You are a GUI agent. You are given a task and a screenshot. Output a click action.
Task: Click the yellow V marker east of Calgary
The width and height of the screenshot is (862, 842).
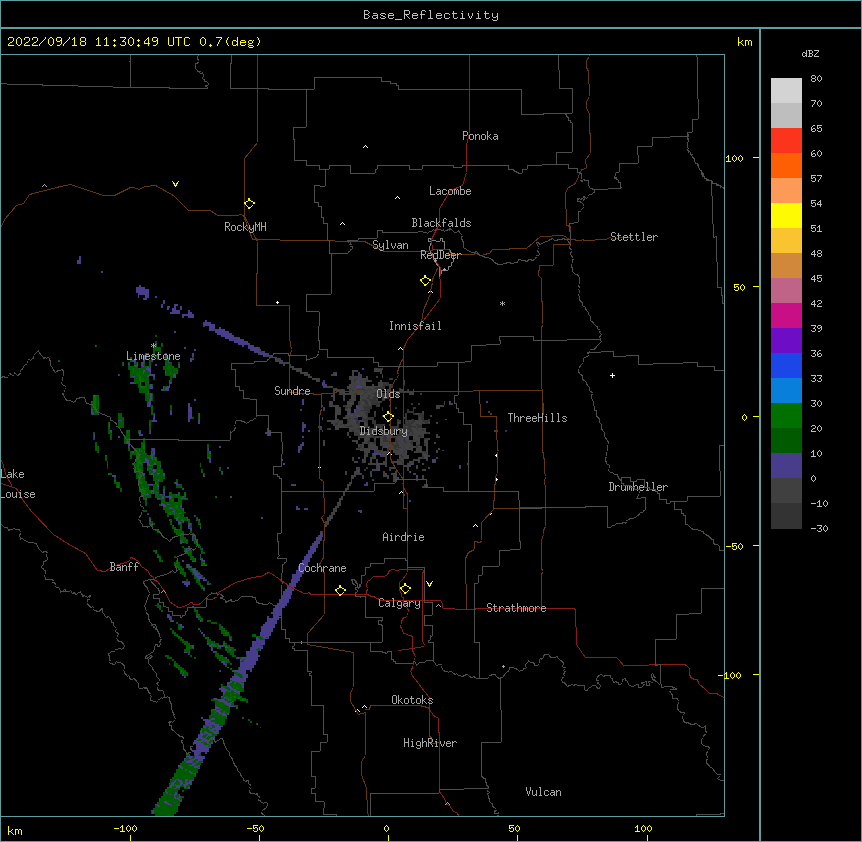(429, 584)
